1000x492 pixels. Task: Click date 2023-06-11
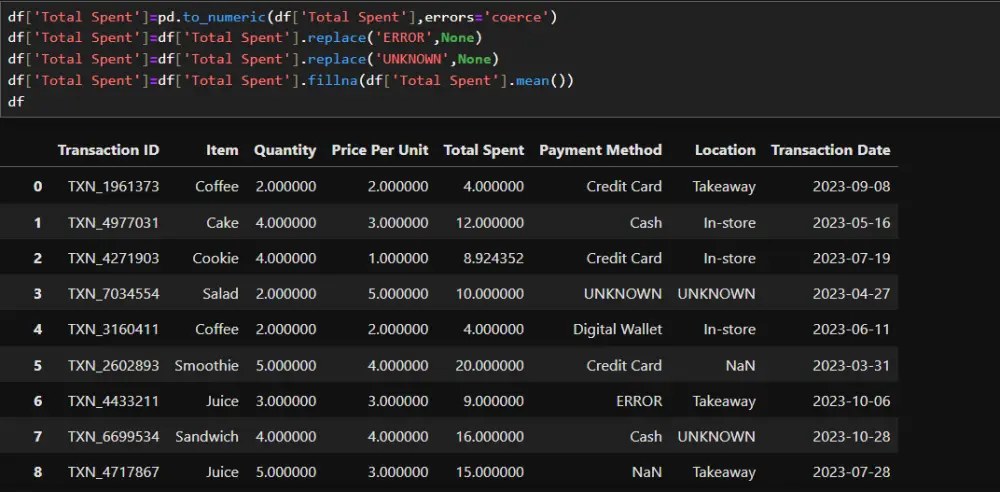[x=851, y=329]
